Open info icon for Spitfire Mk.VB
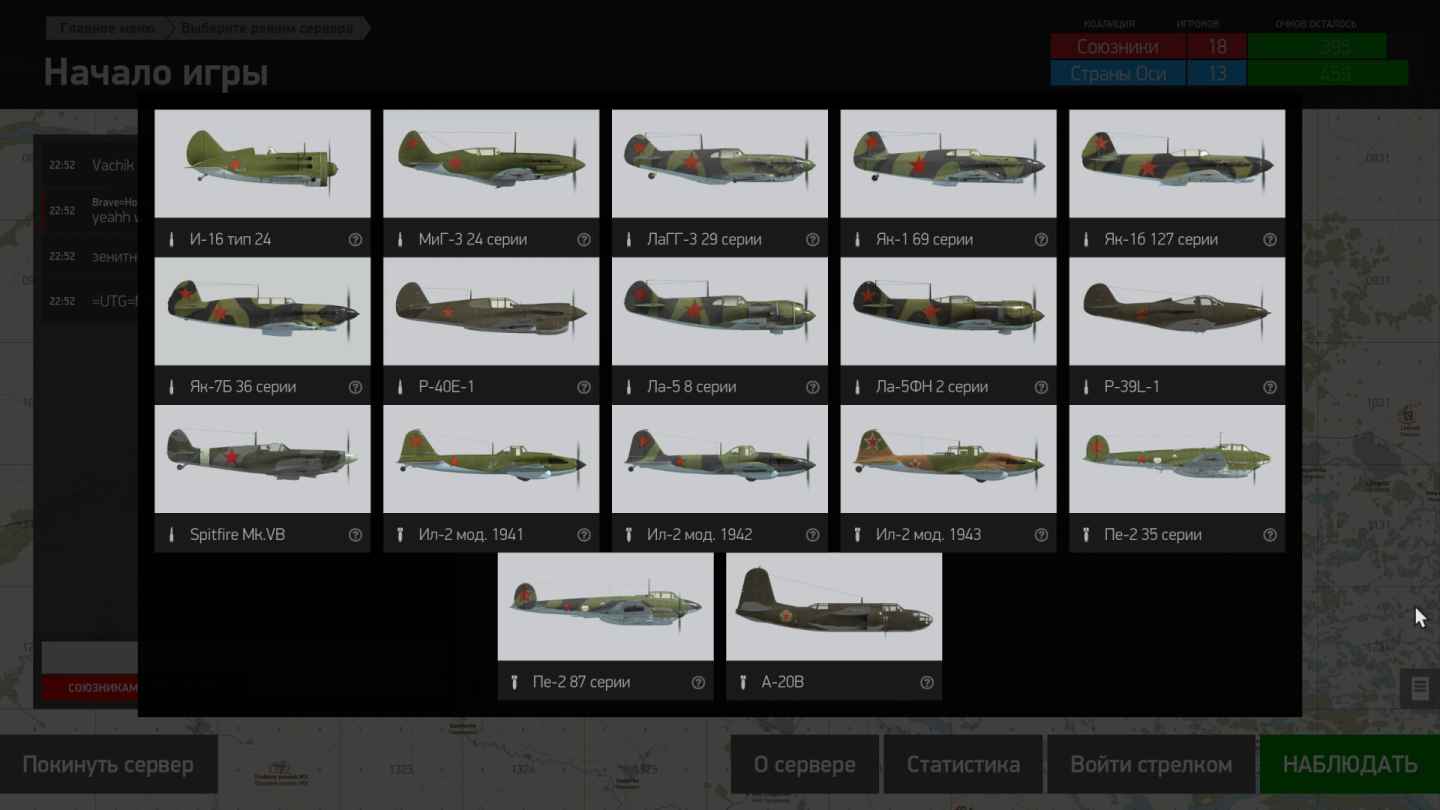 [x=355, y=535]
